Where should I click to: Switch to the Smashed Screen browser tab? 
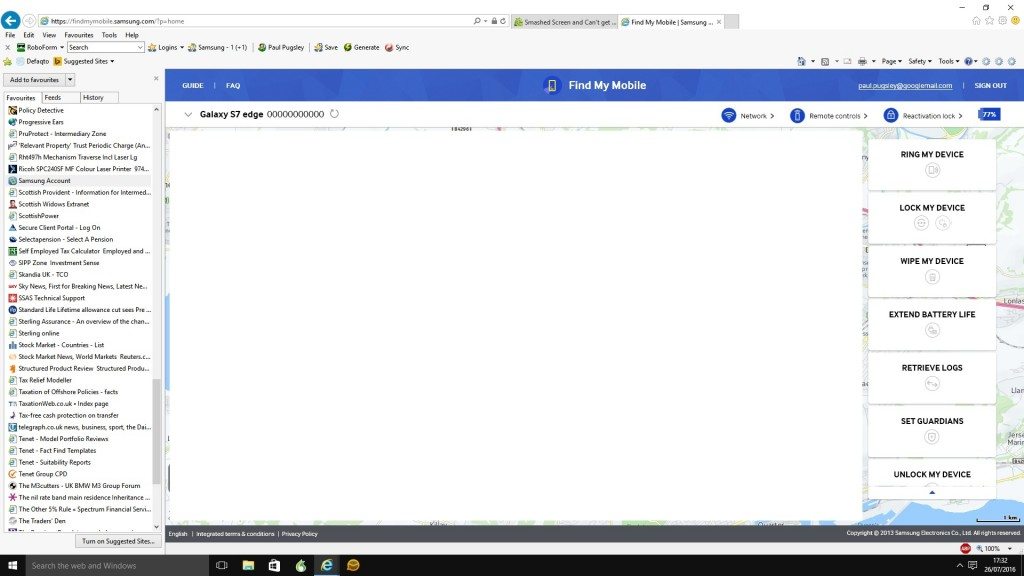click(565, 22)
